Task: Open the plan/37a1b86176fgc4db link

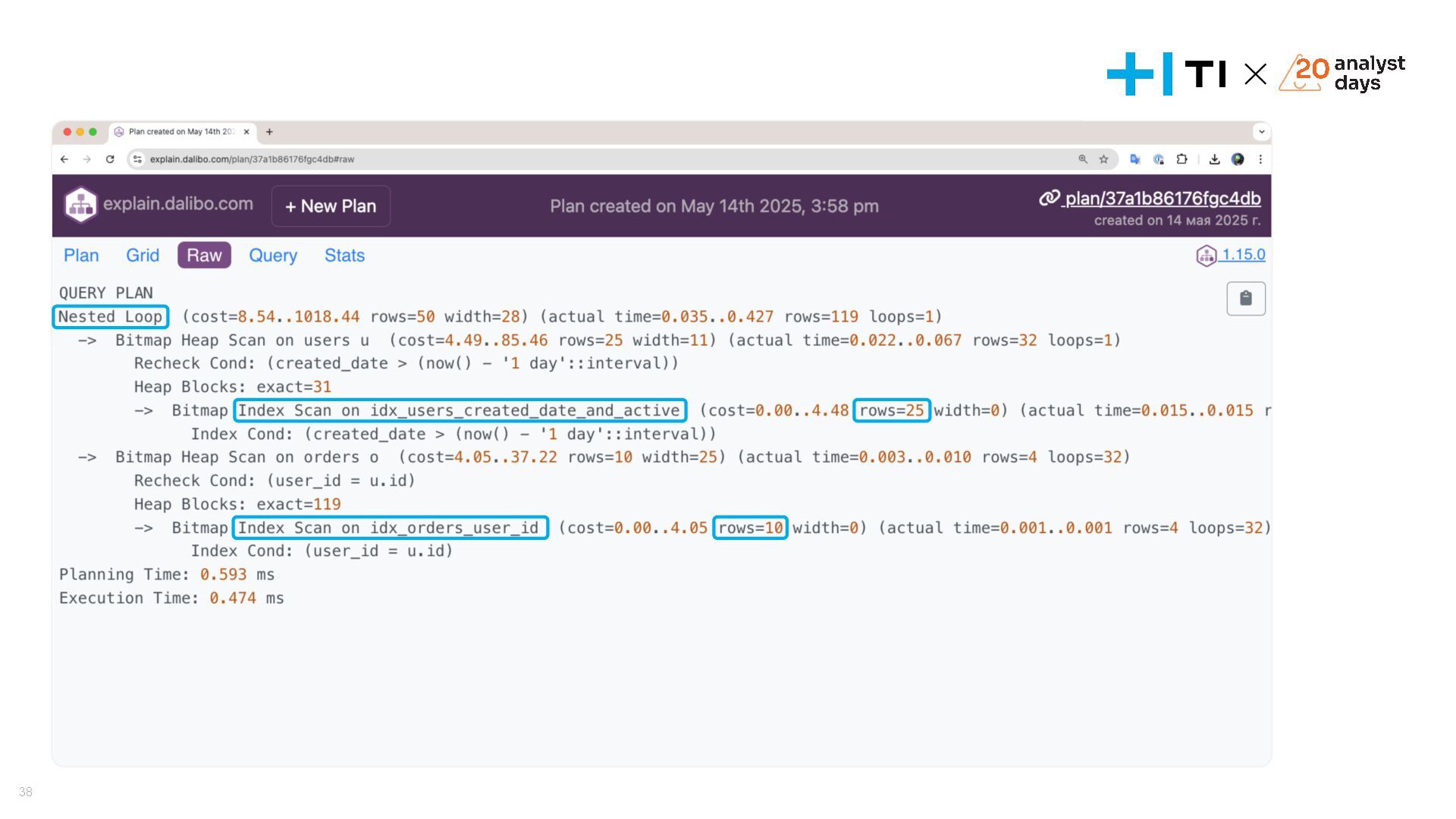Action: pos(1162,199)
